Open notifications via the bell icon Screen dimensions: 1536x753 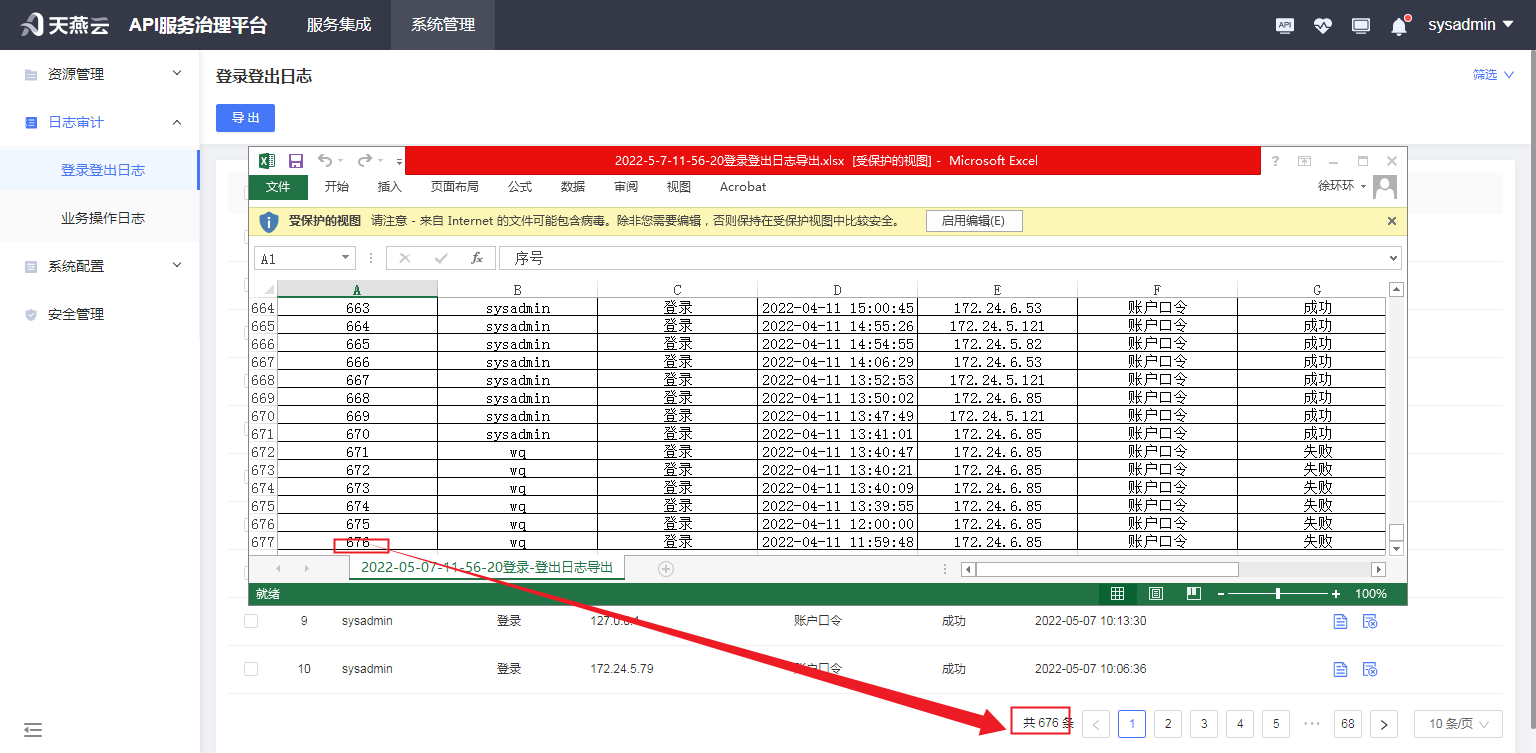pyautogui.click(x=1398, y=24)
